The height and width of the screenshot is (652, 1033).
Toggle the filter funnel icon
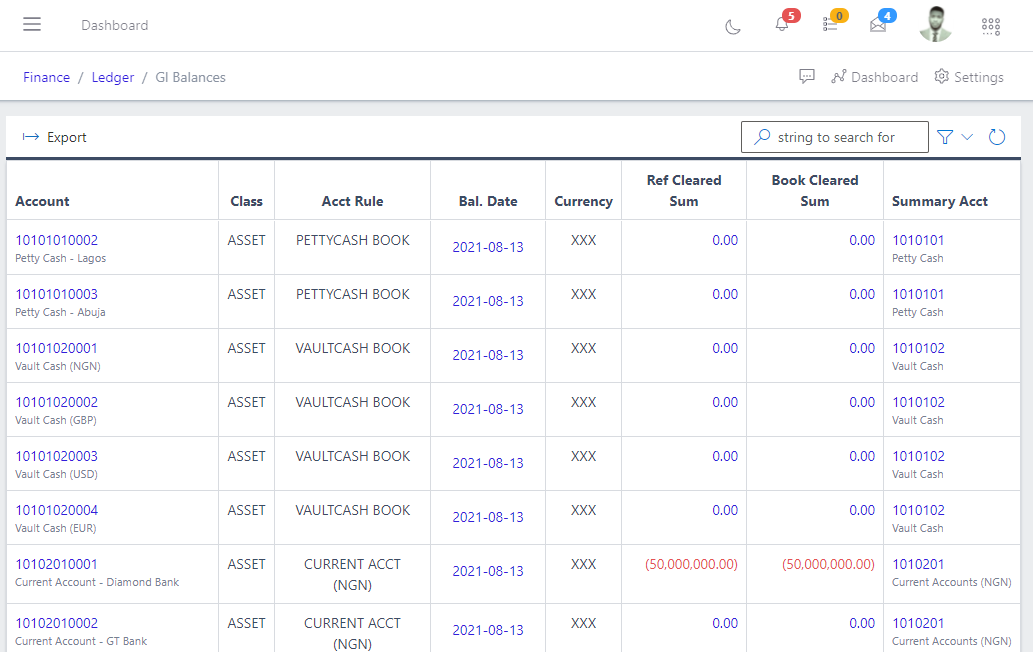944,137
